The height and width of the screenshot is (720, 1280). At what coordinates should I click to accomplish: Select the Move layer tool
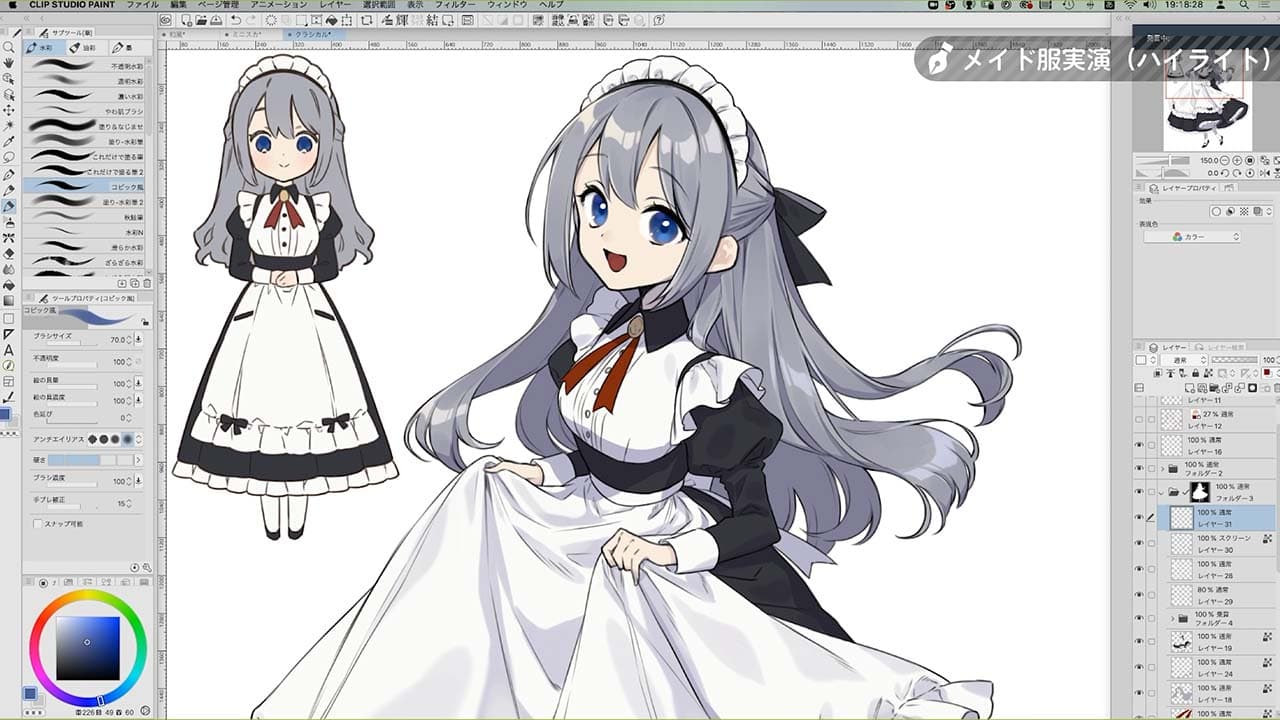[9, 110]
